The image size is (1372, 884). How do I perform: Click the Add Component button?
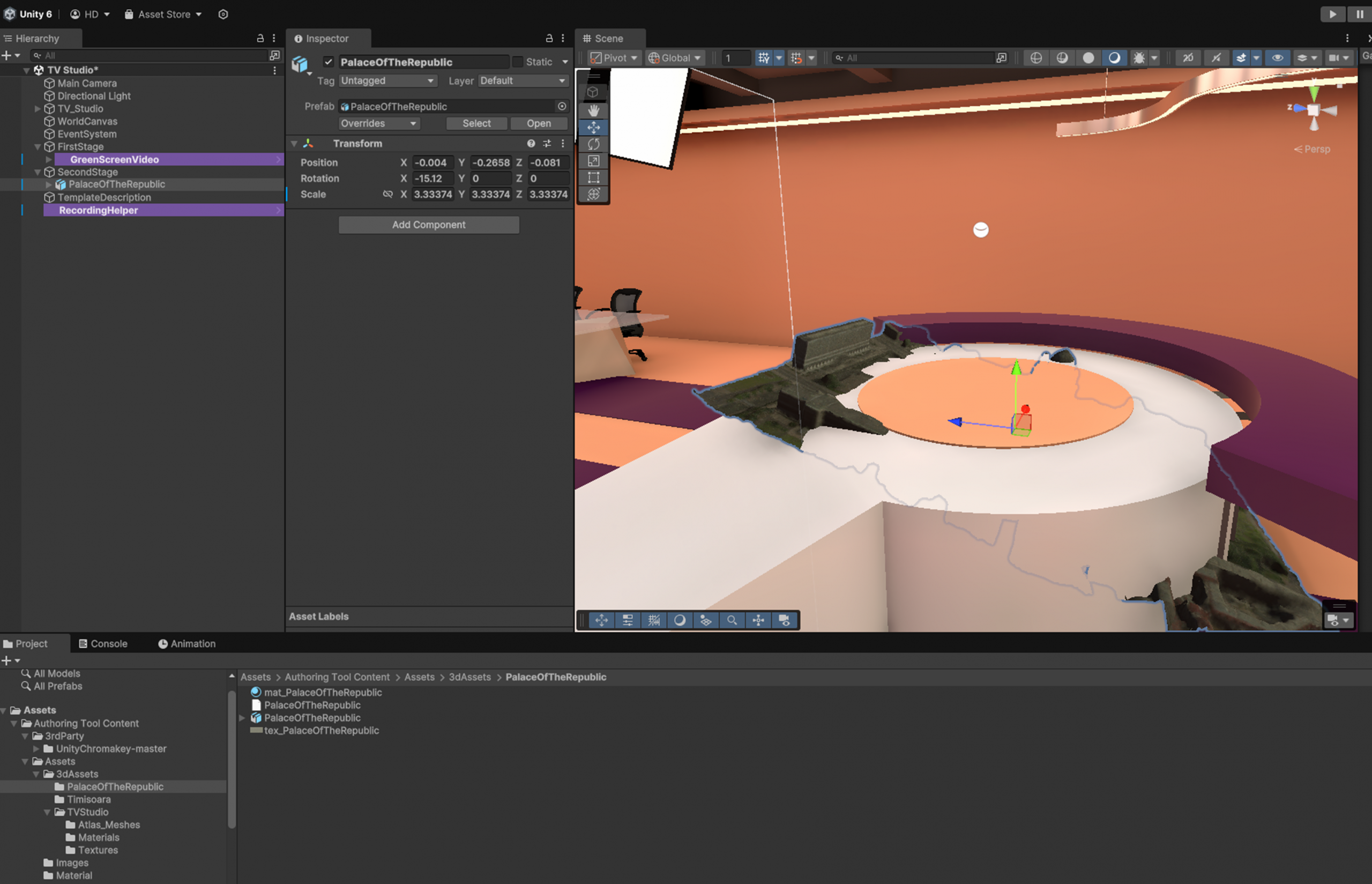[x=428, y=225]
